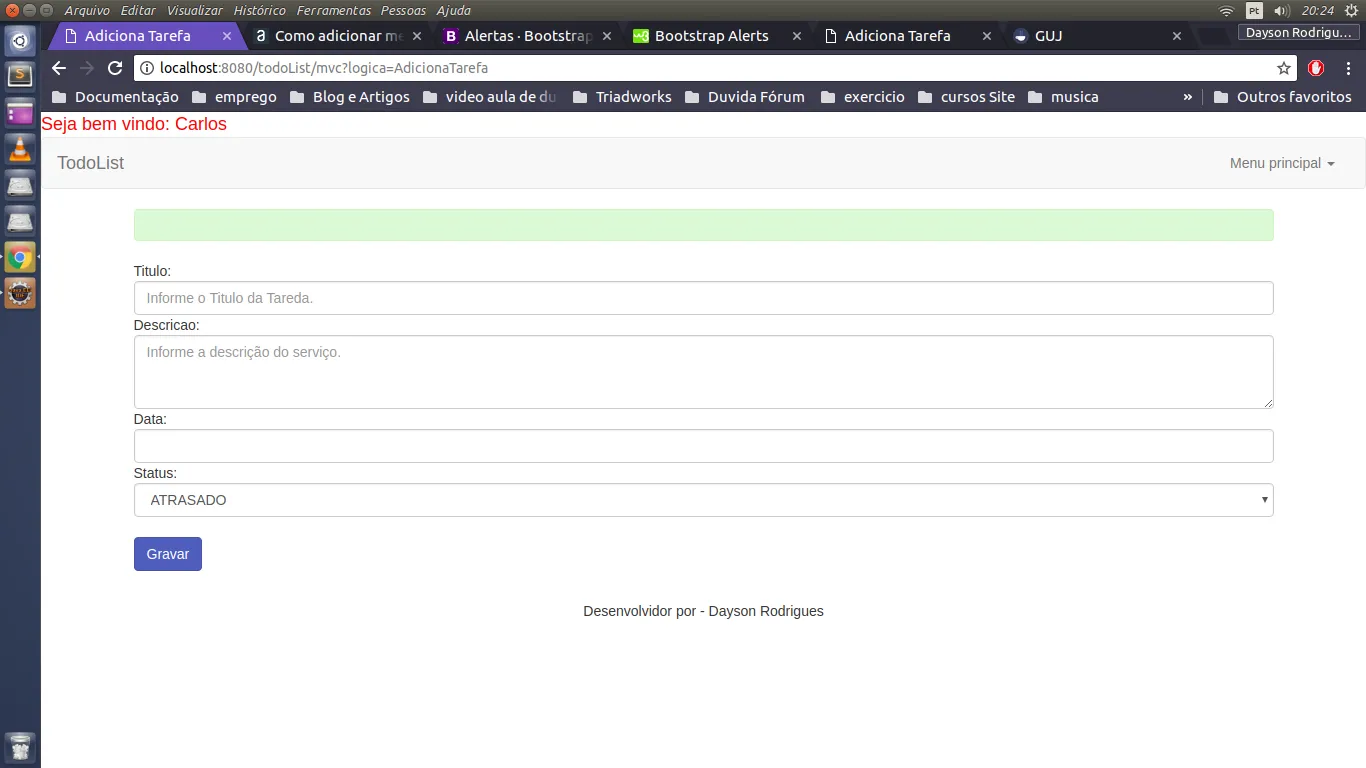Close the Bootstrap Alerts tab
This screenshot has height=768, width=1366.
(x=797, y=36)
